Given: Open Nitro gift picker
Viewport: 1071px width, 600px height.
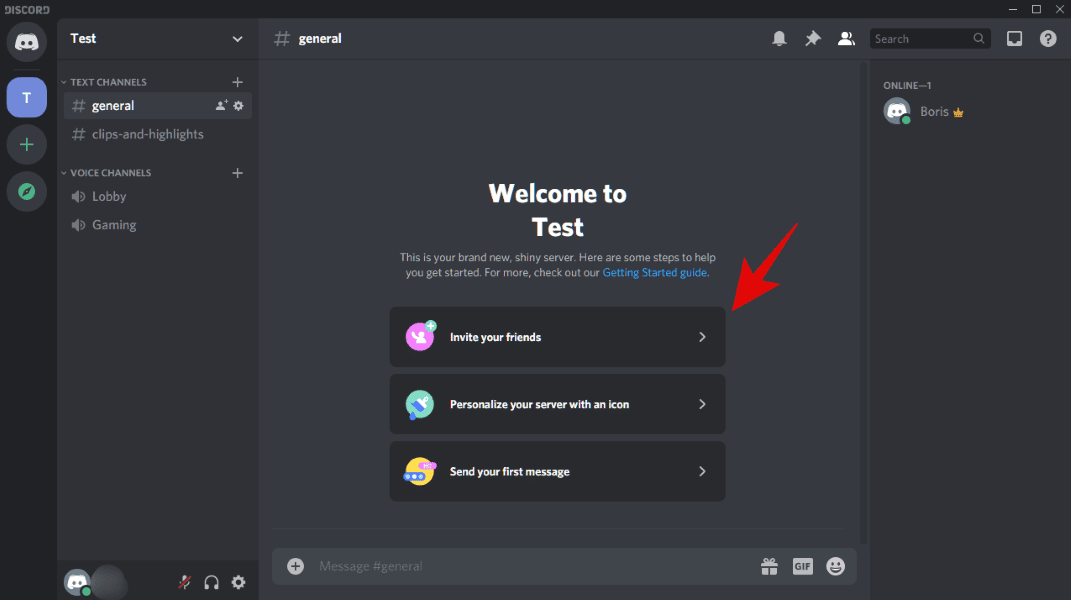Looking at the screenshot, I should coord(769,566).
